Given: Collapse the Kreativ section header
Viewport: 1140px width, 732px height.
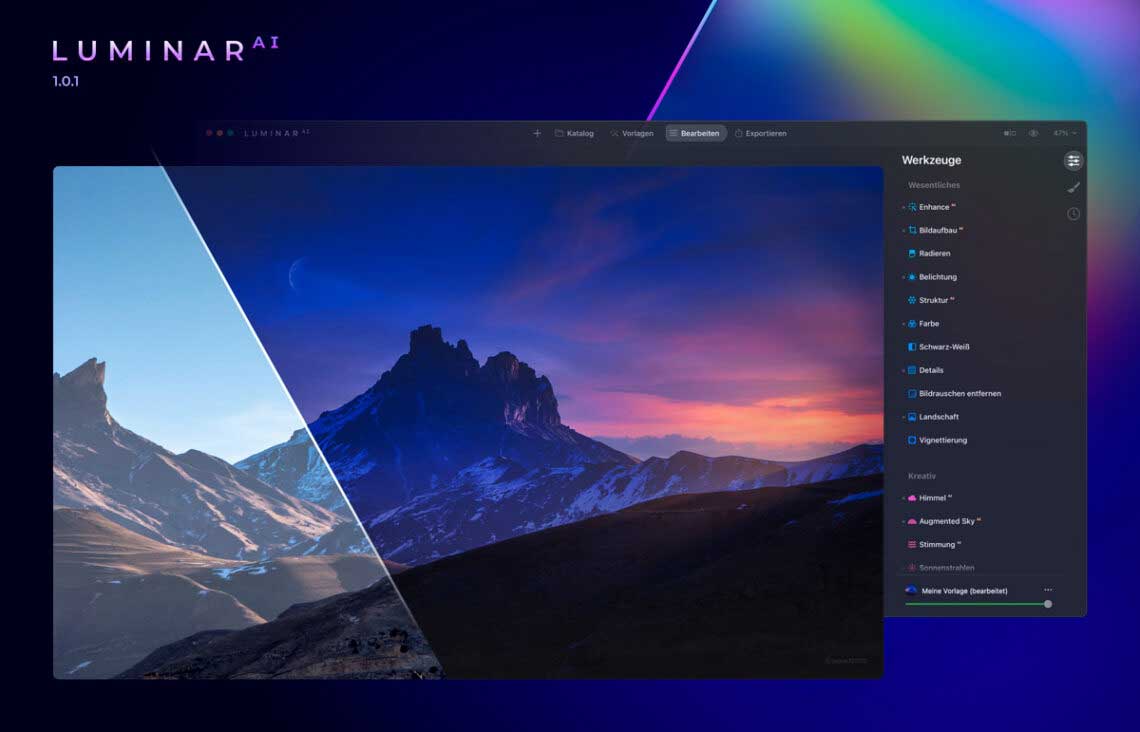Looking at the screenshot, I should coord(921,476).
